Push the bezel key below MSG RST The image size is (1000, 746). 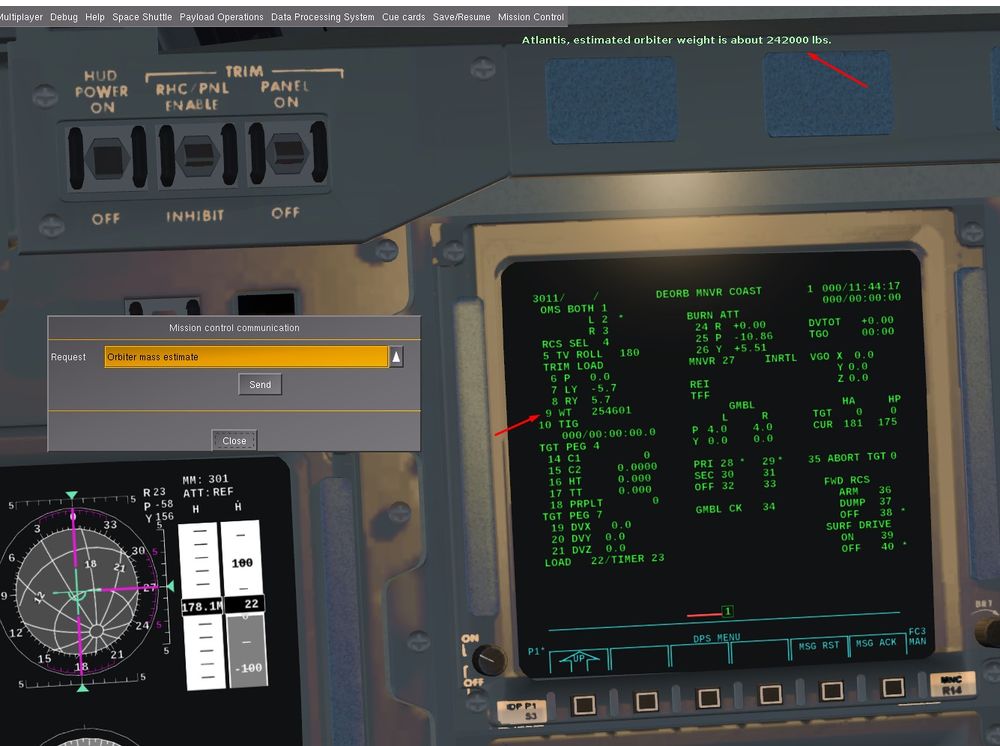832,691
